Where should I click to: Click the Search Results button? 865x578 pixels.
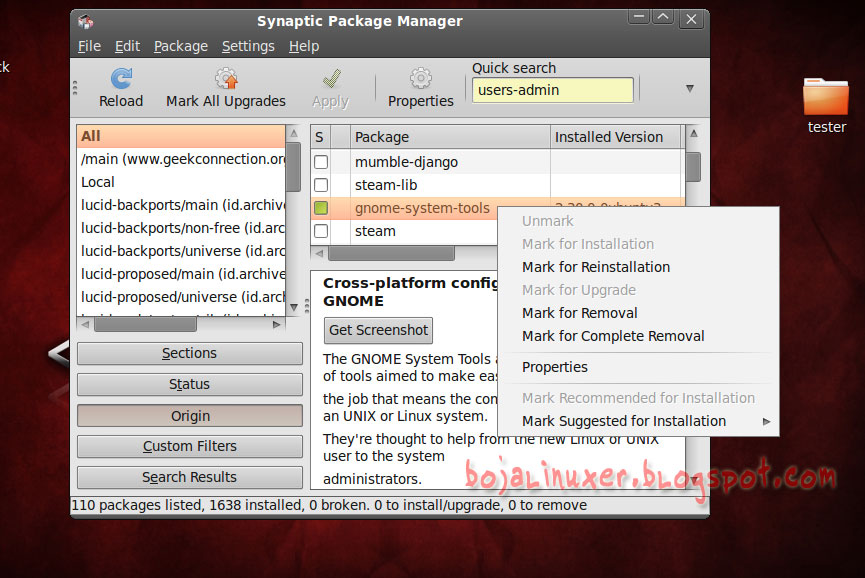coord(190,478)
